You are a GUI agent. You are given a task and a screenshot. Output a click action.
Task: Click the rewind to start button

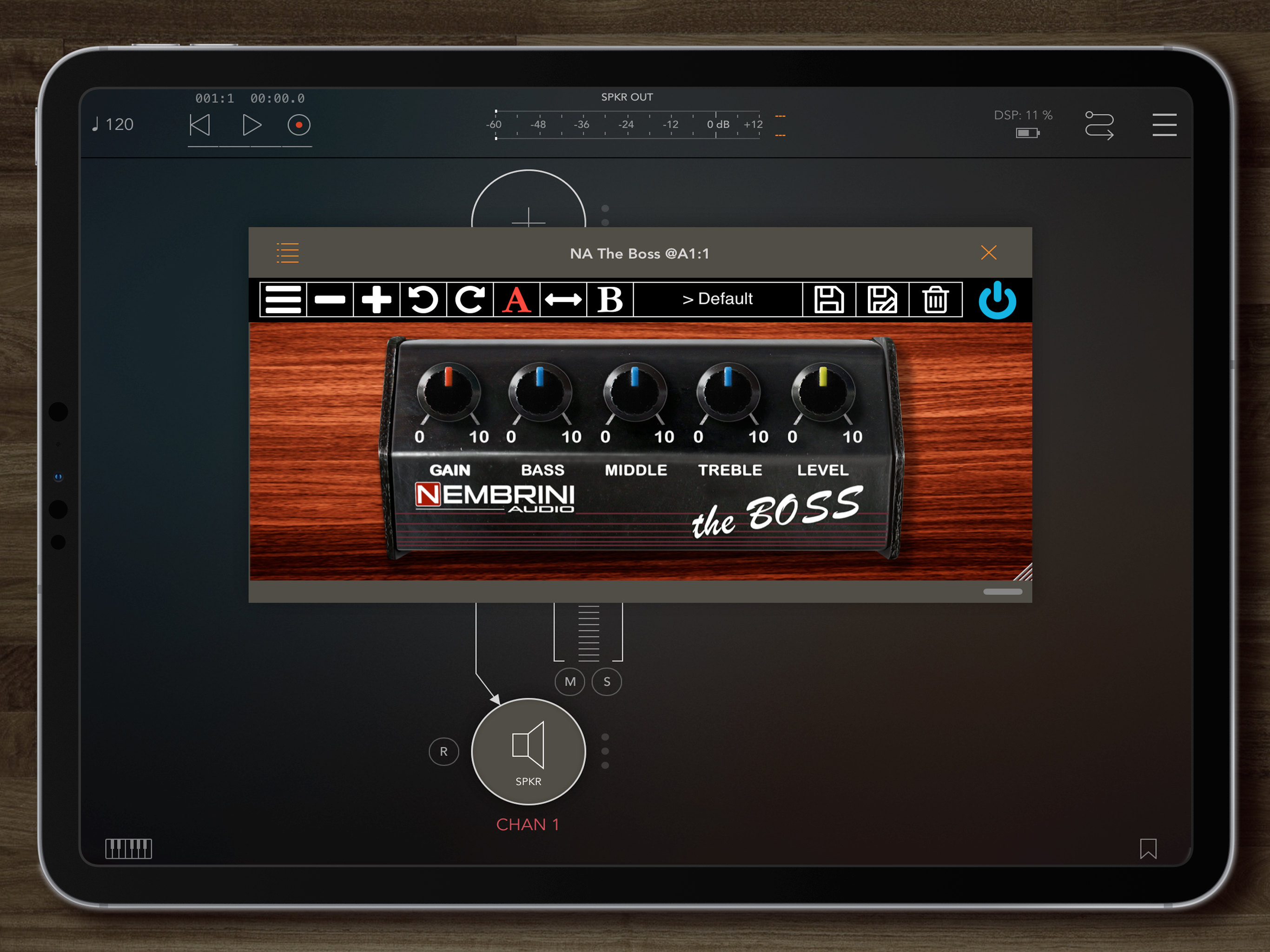click(200, 125)
